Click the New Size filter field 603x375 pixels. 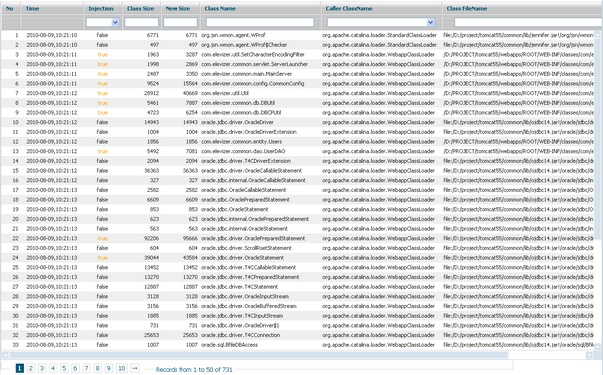[180, 22]
